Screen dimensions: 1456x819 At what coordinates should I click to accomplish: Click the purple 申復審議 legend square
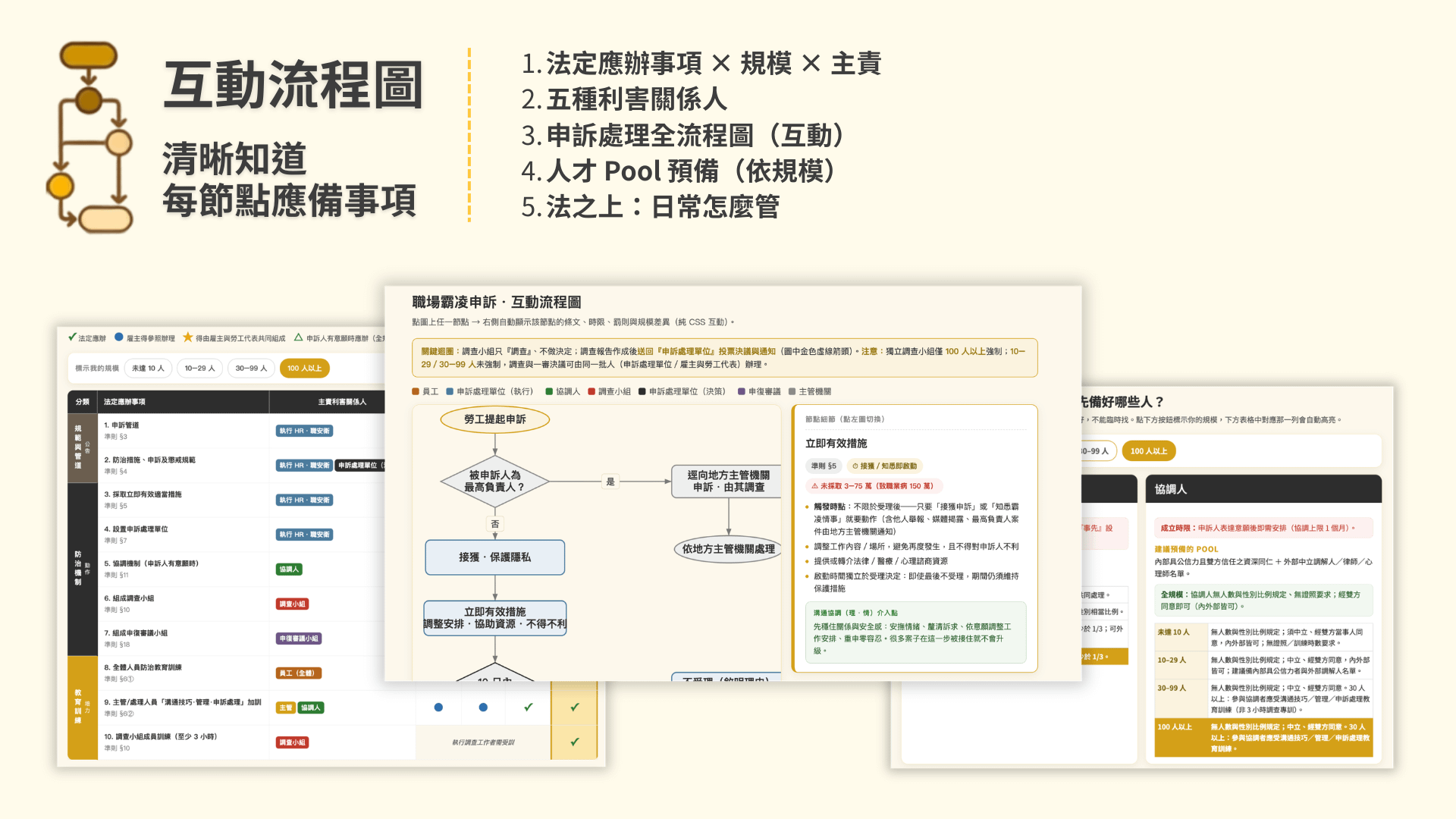tap(742, 391)
